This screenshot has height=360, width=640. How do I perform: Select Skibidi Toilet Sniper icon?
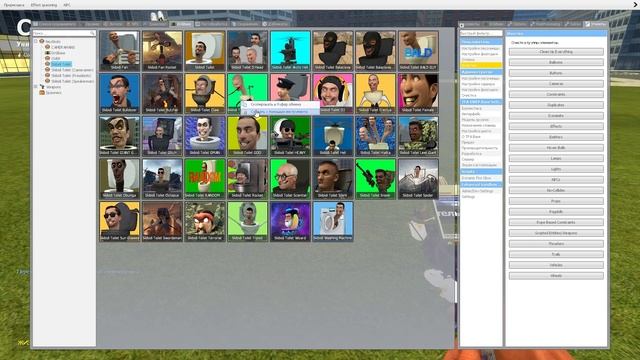[x=376, y=179]
